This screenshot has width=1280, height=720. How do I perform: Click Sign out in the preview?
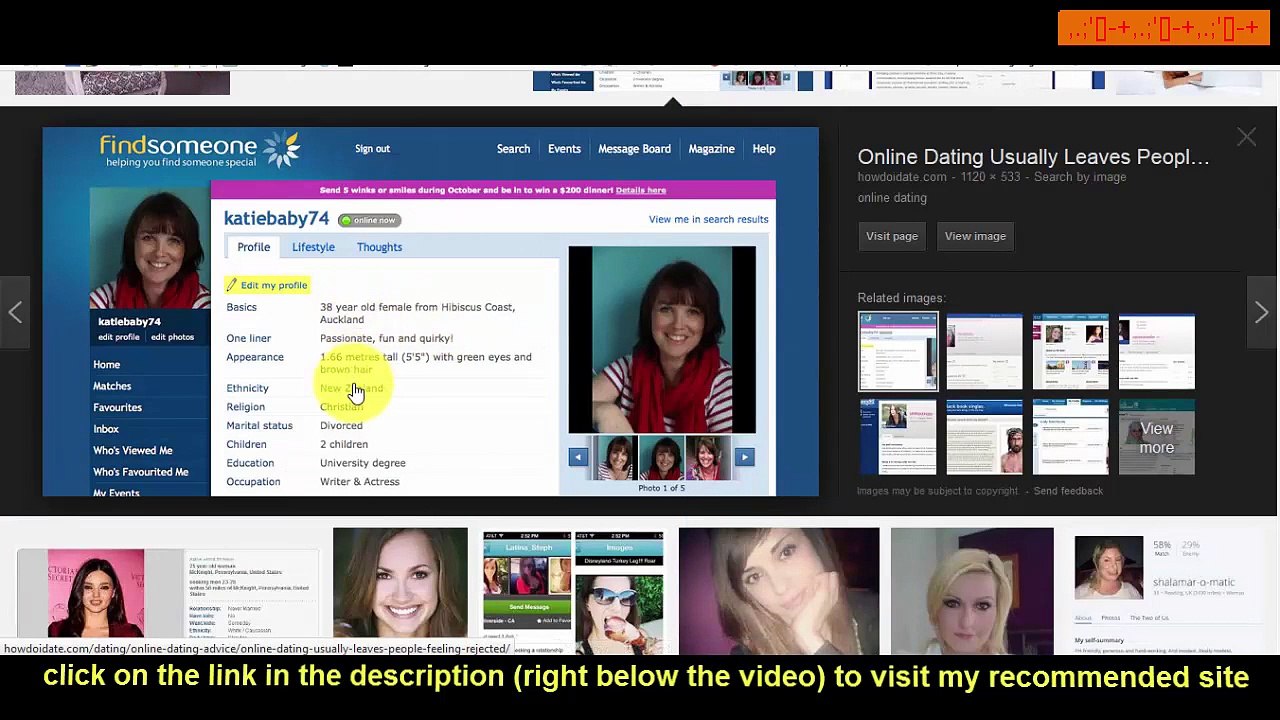[x=372, y=149]
